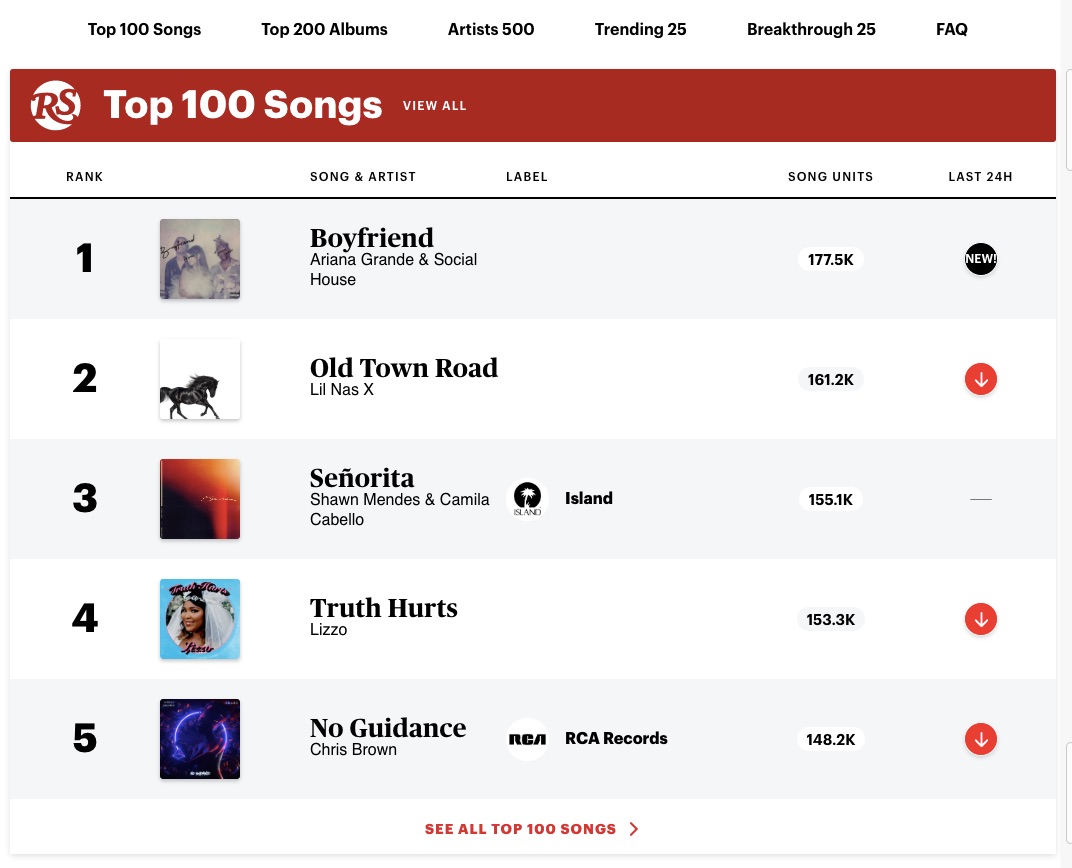Click the Señorita album cover thumbnail
The width and height of the screenshot is (1072, 868).
200,499
